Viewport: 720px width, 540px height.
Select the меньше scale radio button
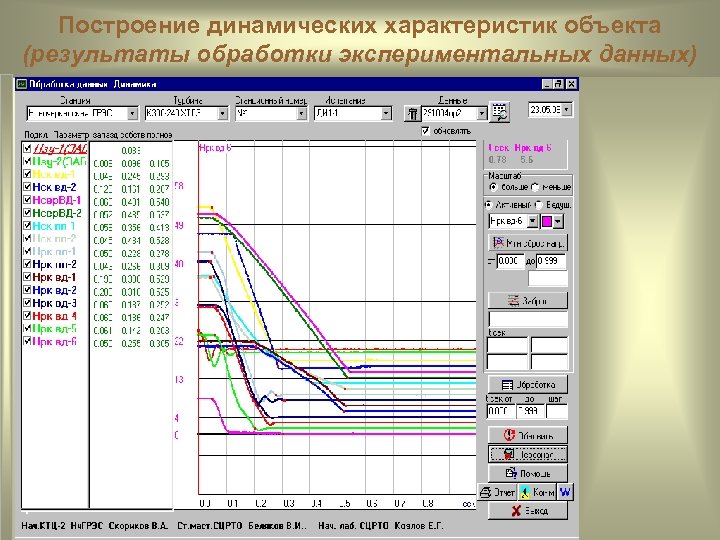pos(534,187)
